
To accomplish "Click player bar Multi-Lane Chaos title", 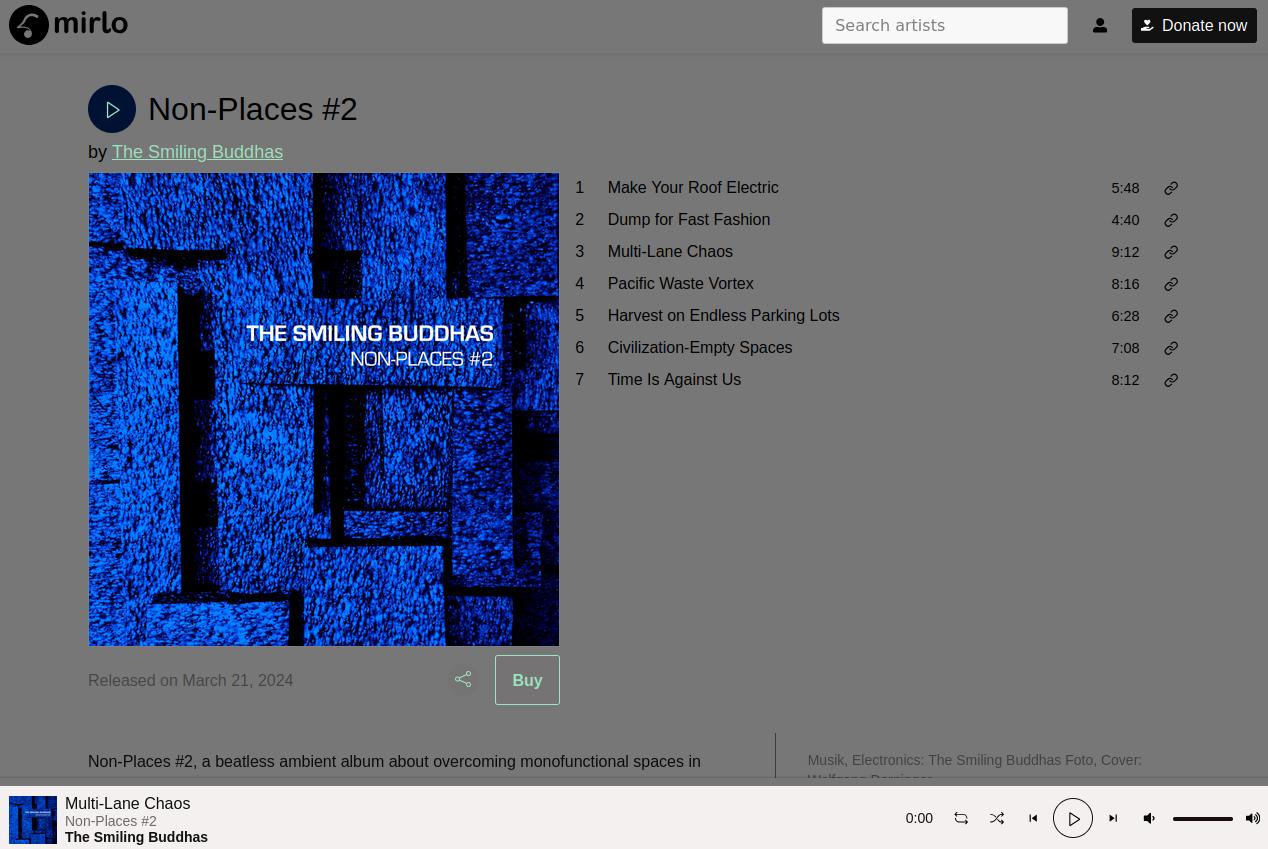I will tap(127, 803).
